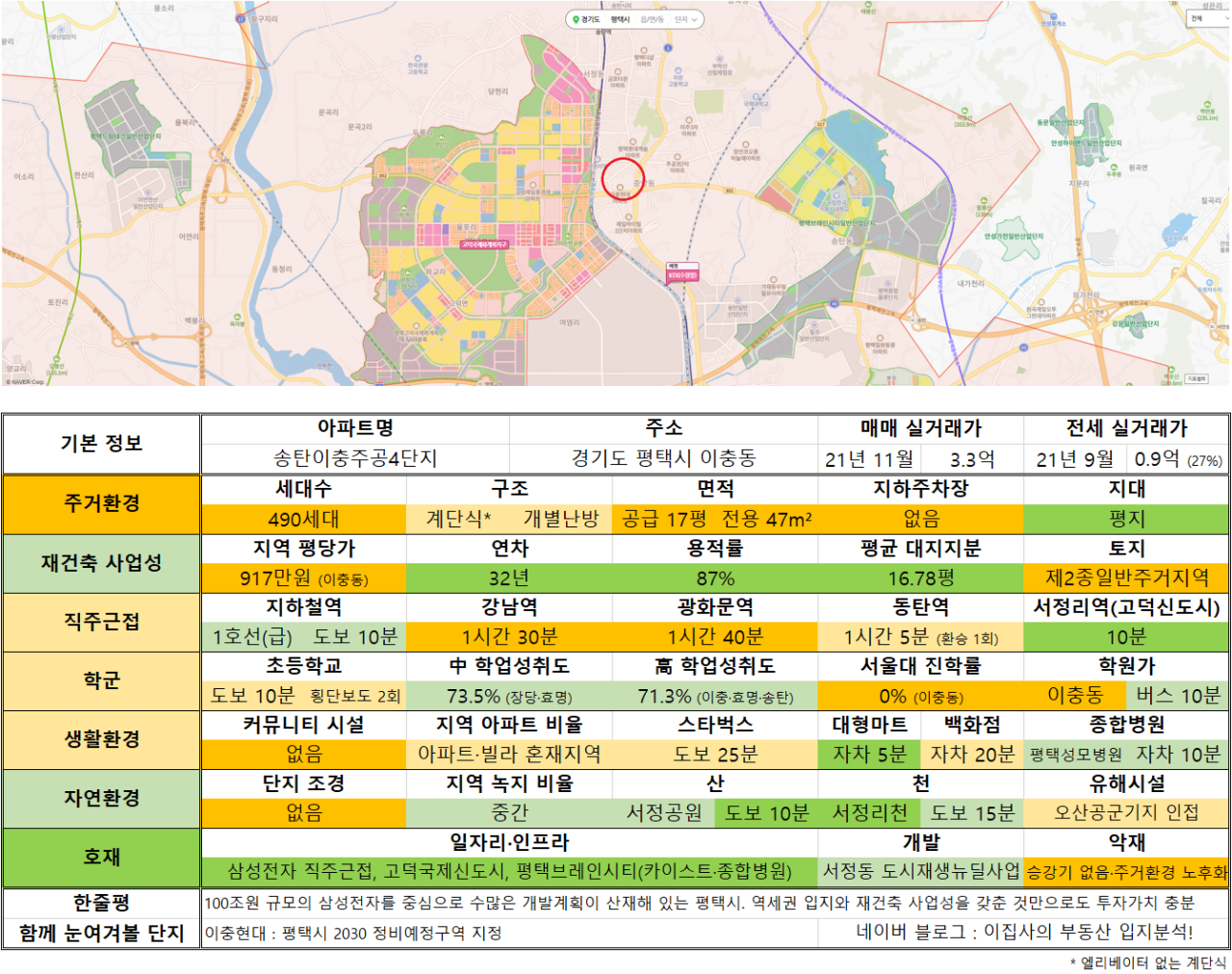Open the 전체 dropdown at map top-right

point(1209,18)
